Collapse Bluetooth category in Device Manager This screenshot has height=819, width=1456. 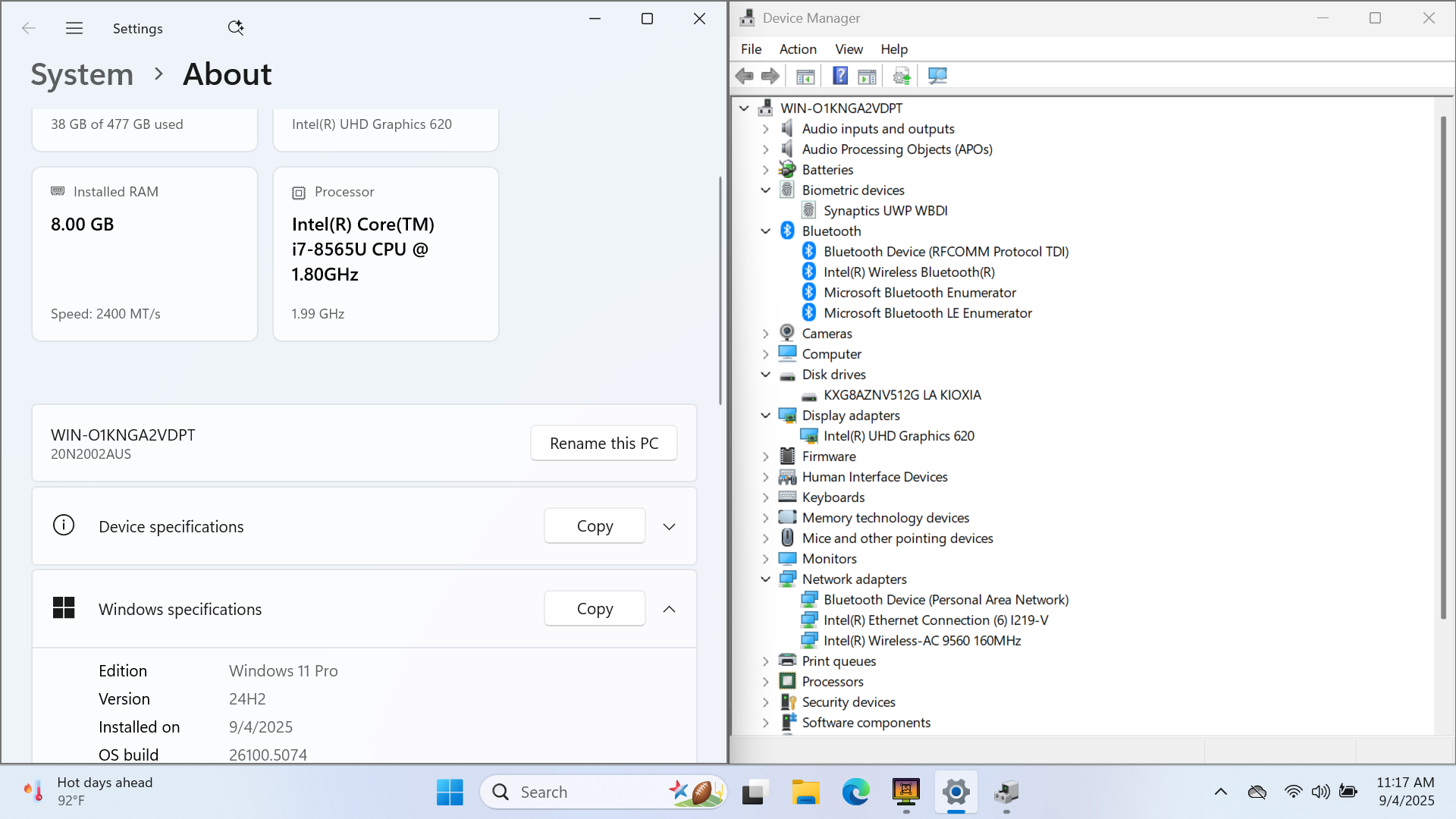pyautogui.click(x=765, y=231)
